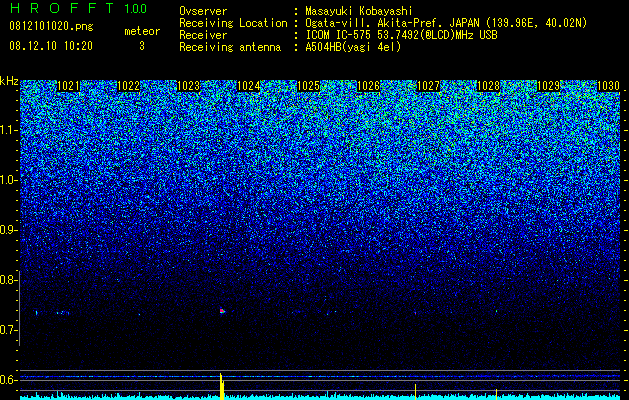The width and height of the screenshot is (629, 400).
Task: Click the meteor count value 3
Action: click(x=142, y=46)
